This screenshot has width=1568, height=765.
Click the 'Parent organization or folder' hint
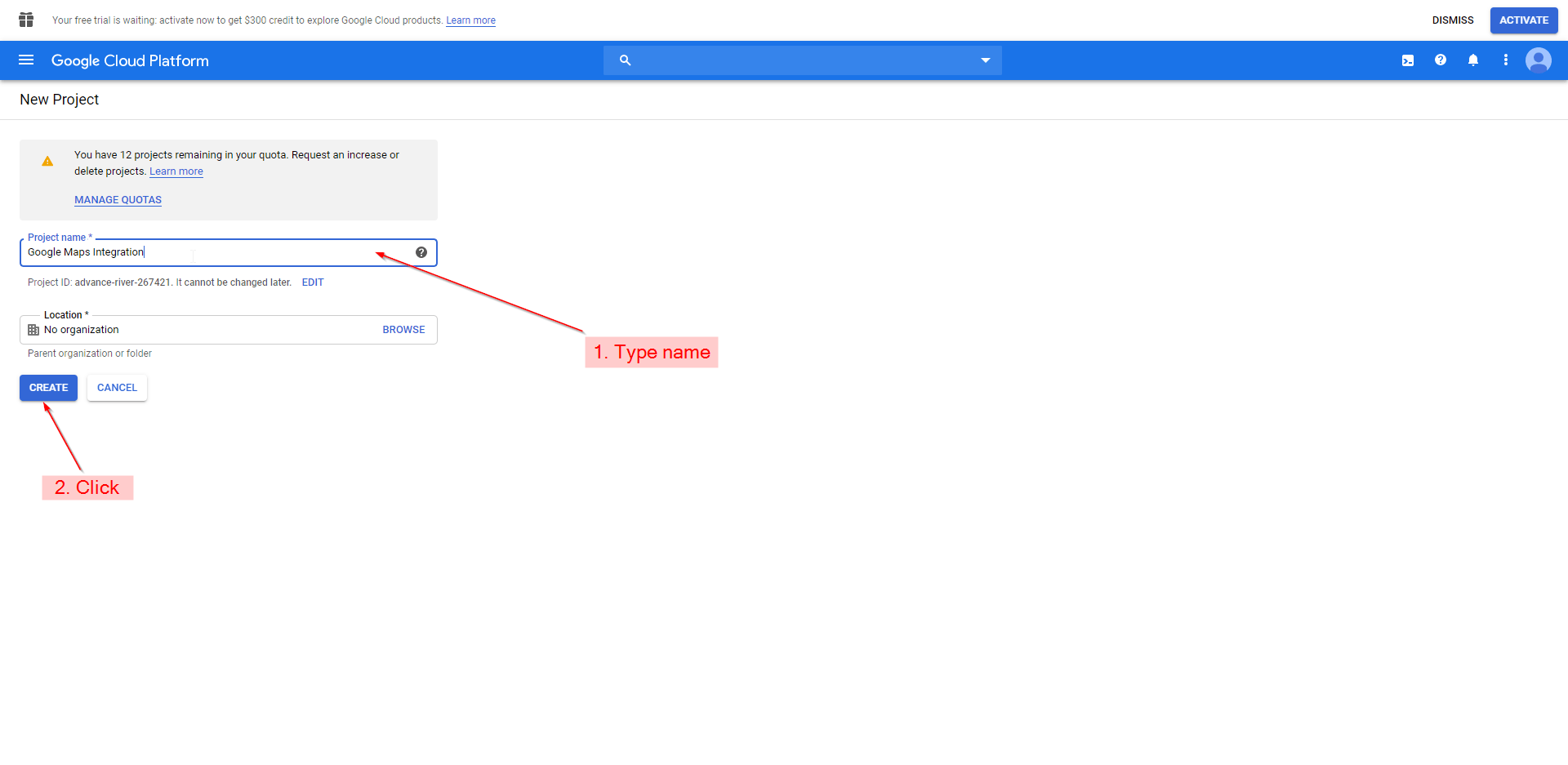[90, 354]
